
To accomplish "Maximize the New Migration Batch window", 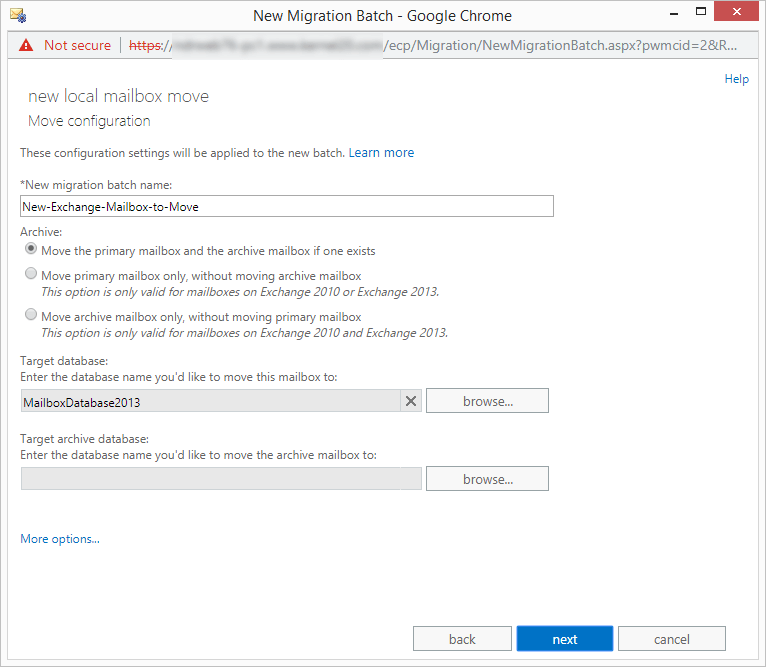I will pos(701,12).
